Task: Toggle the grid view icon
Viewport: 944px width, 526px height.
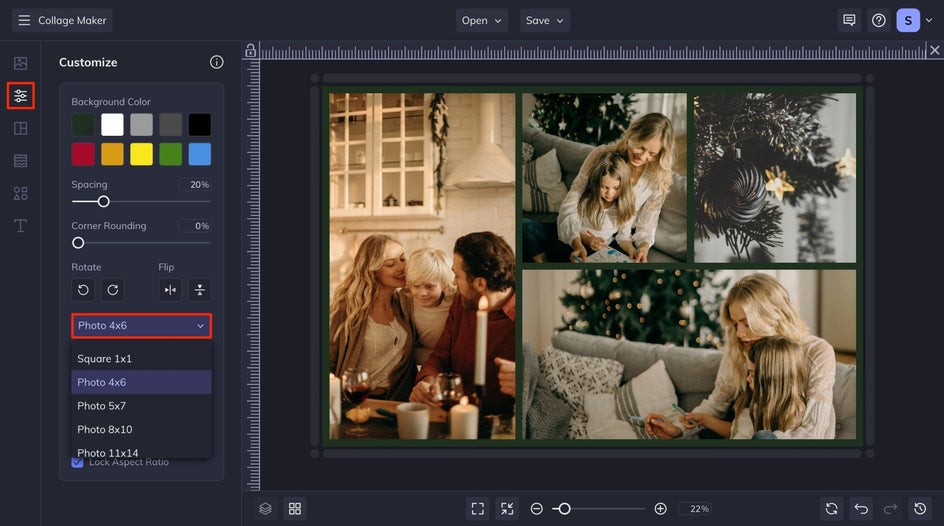Action: pos(295,509)
